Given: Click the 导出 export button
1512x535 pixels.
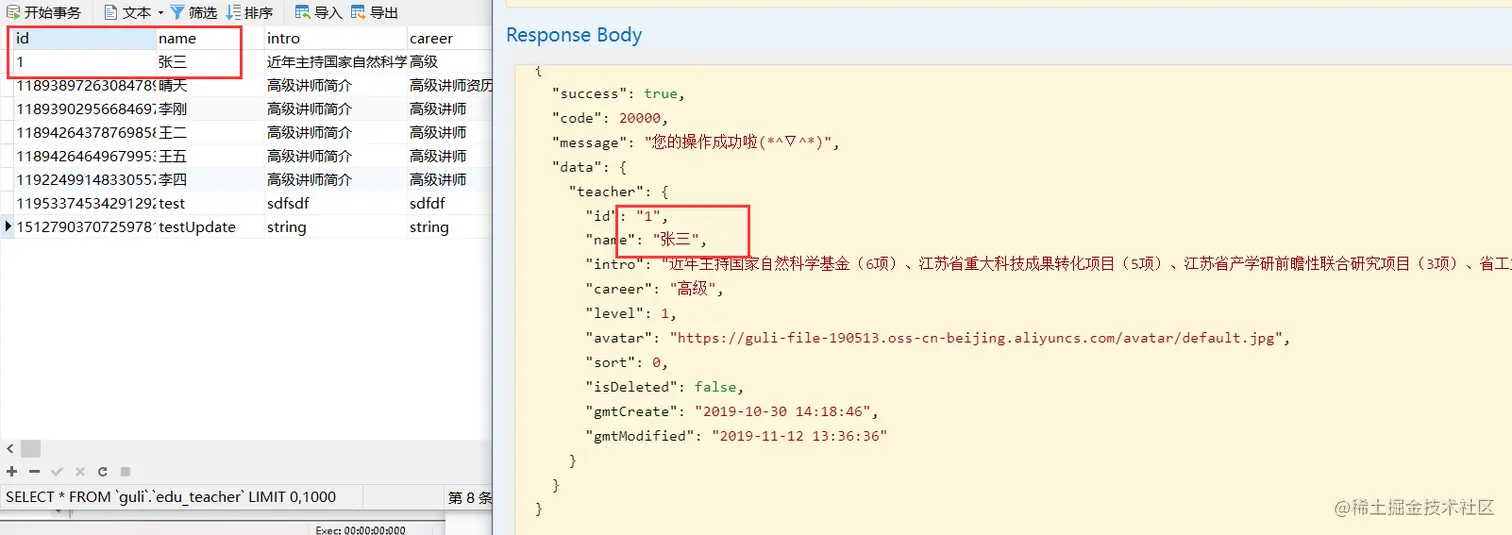Looking at the screenshot, I should 374,12.
